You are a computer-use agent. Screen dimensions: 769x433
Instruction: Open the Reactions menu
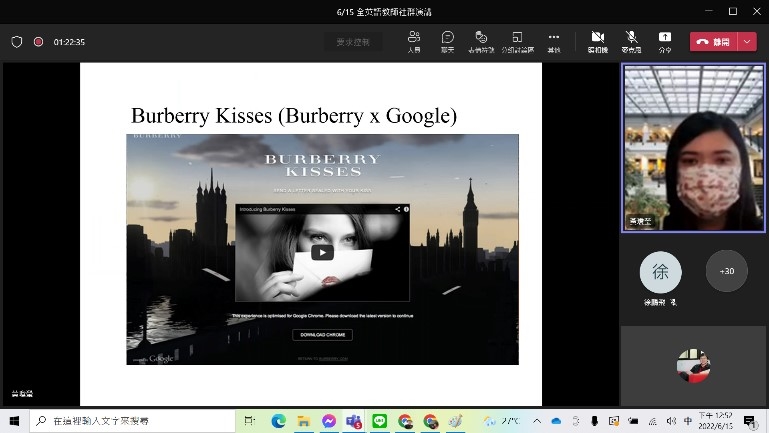[481, 41]
